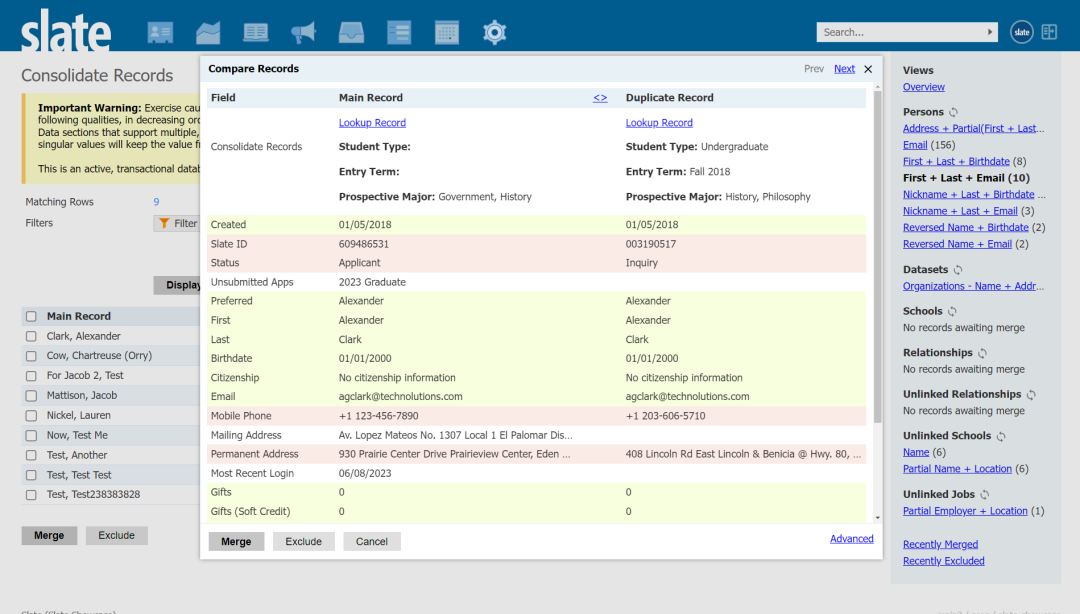Open Nickname + Last + Birthdate view

point(968,194)
